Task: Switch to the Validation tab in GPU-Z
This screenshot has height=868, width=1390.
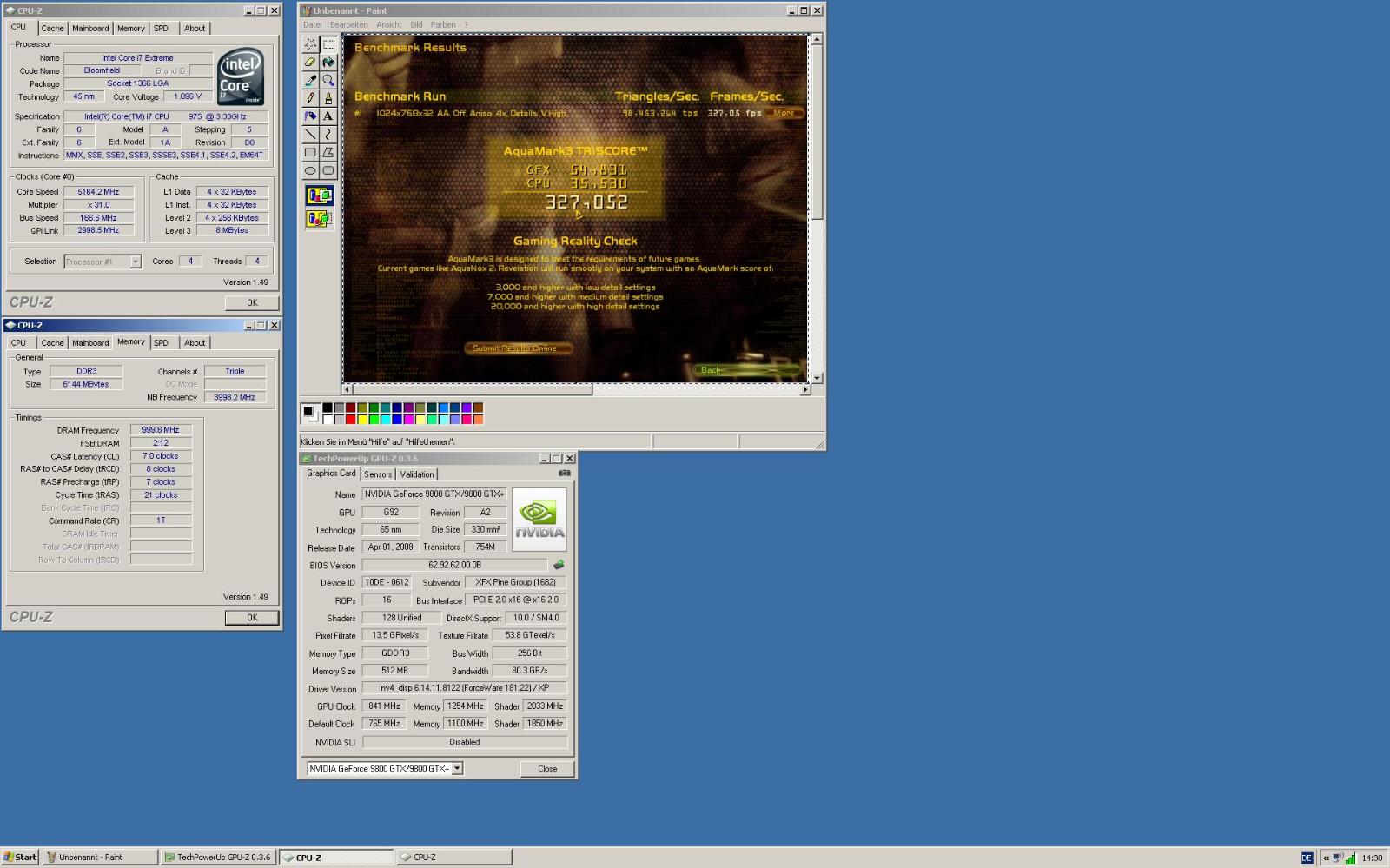Action: [x=417, y=474]
